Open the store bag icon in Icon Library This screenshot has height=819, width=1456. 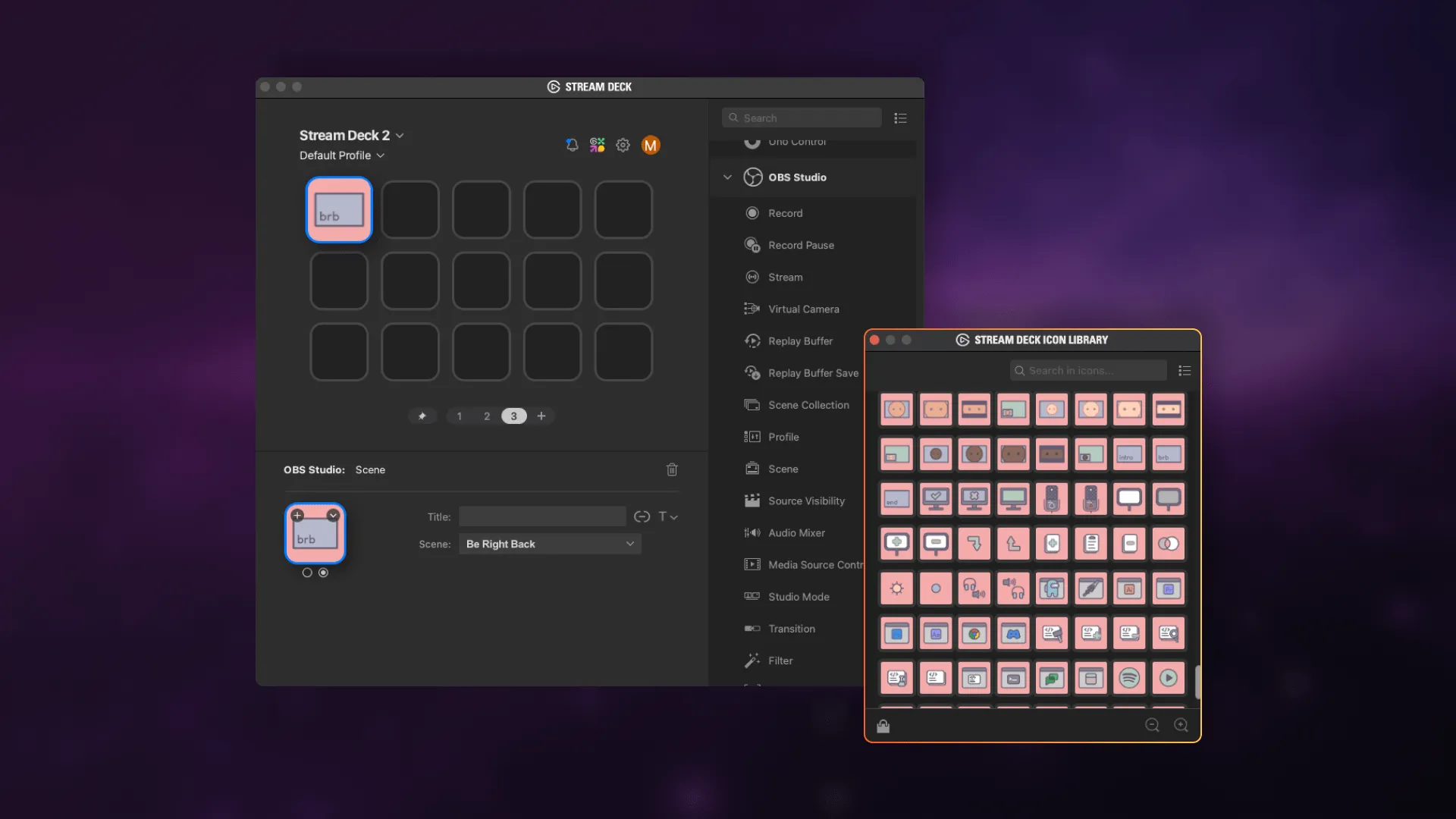(883, 726)
